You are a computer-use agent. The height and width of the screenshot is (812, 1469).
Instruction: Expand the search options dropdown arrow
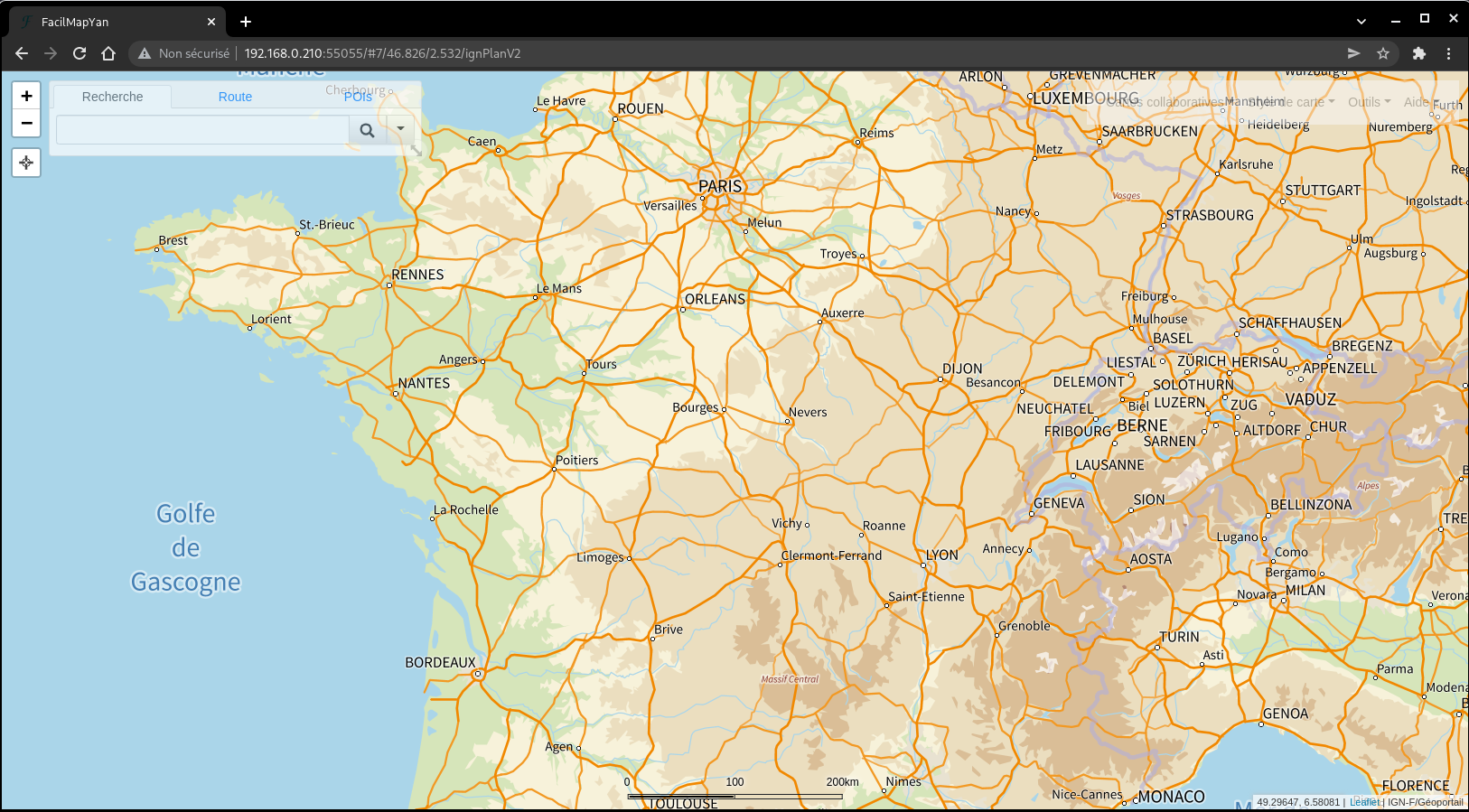(400, 129)
